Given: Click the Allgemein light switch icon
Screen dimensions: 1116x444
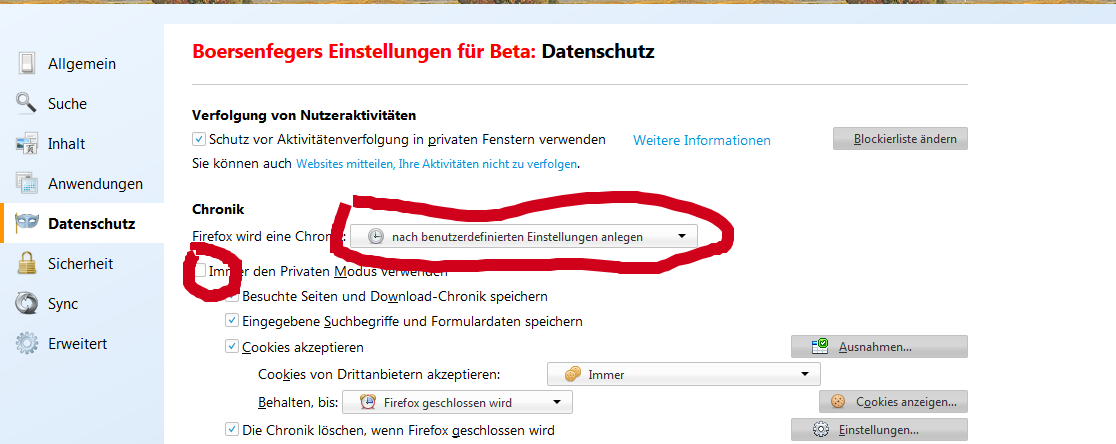Looking at the screenshot, I should [27, 63].
